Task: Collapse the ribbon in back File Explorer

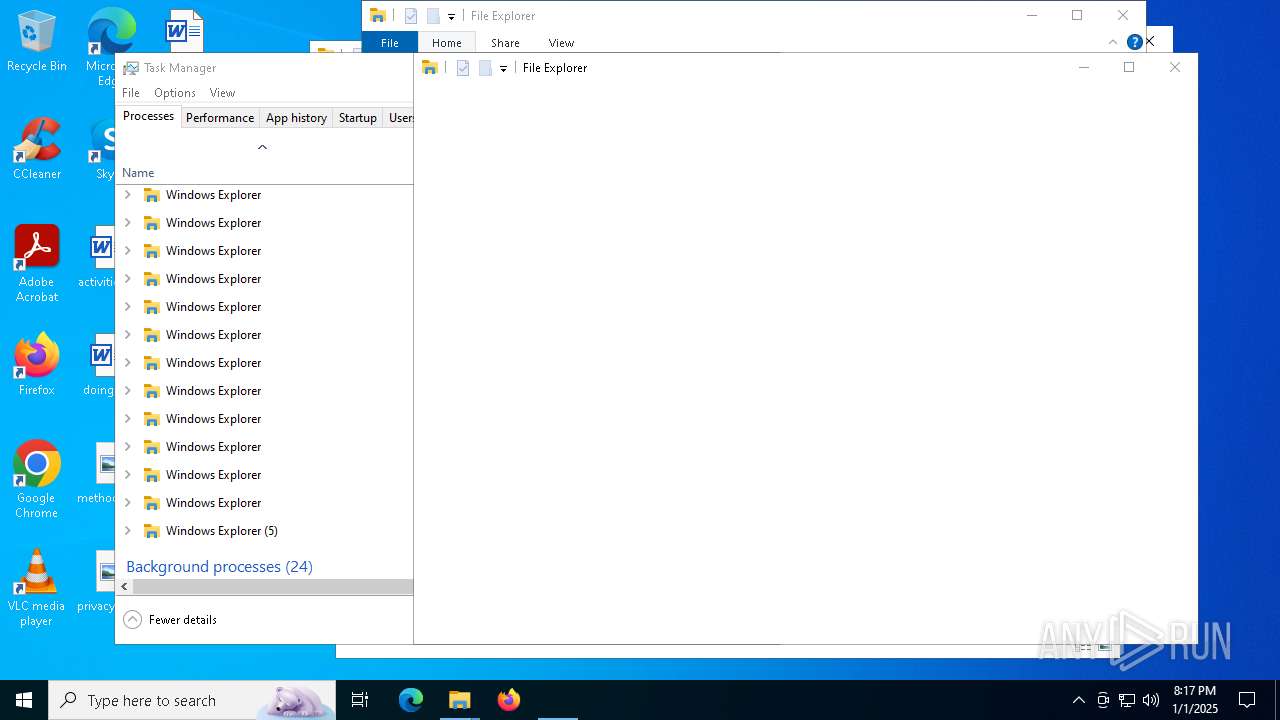Action: click(1112, 42)
